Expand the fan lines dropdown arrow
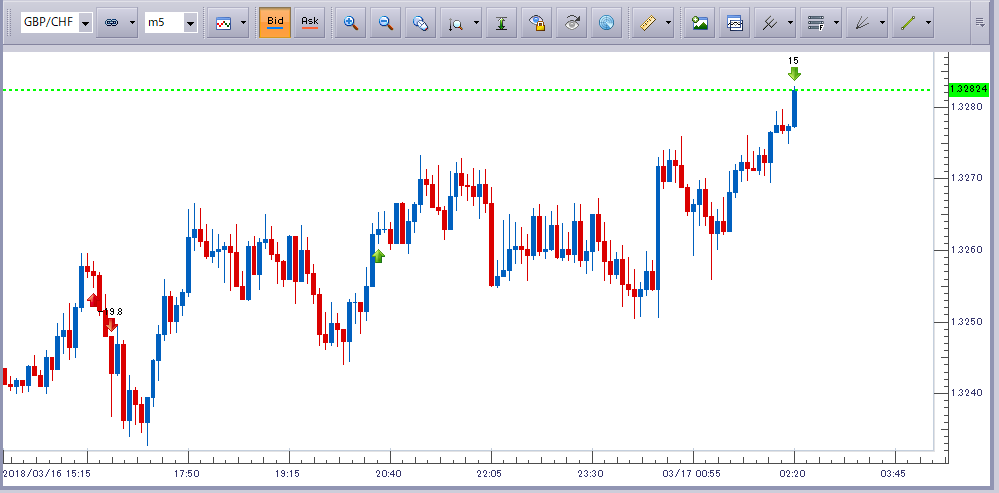This screenshot has width=999, height=493. [882, 23]
